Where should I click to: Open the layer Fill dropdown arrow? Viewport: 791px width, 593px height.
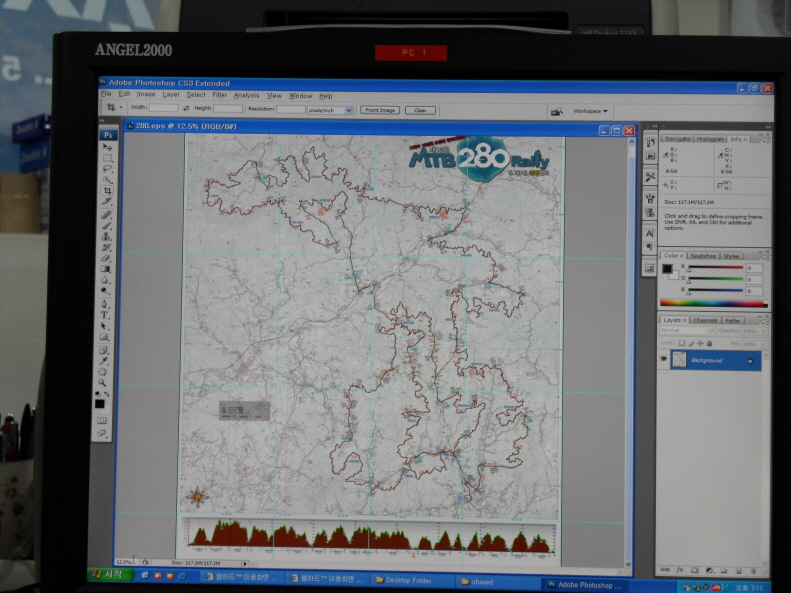(761, 344)
